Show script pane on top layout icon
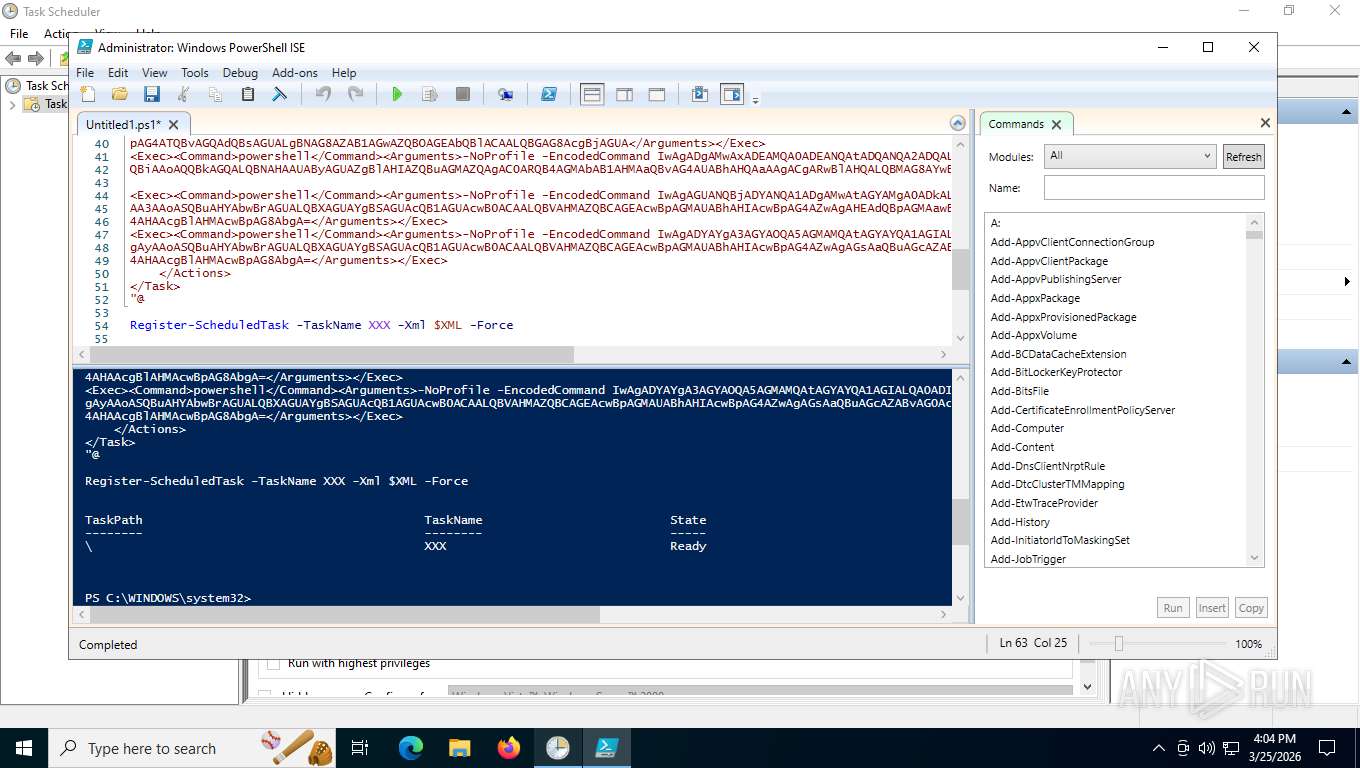 point(592,94)
